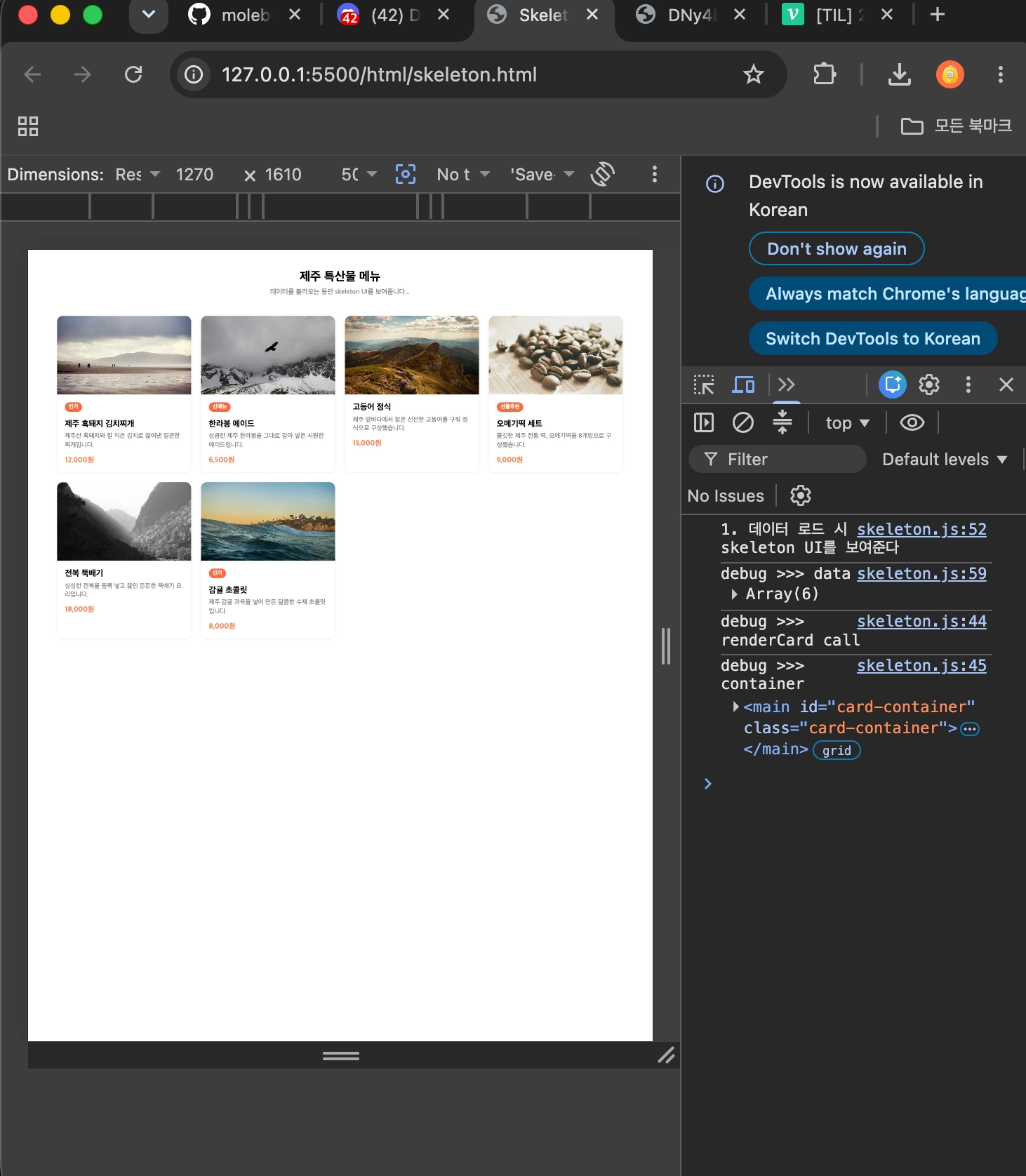Expand the main card-container element

[735, 707]
